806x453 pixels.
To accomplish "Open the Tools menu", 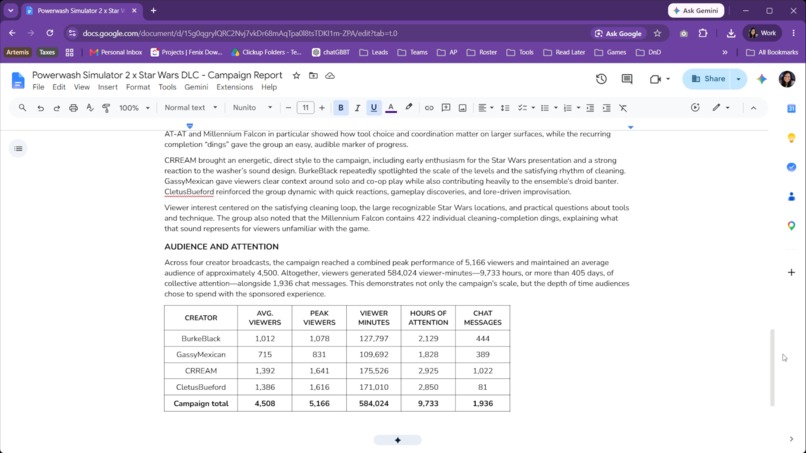I will click(x=167, y=87).
